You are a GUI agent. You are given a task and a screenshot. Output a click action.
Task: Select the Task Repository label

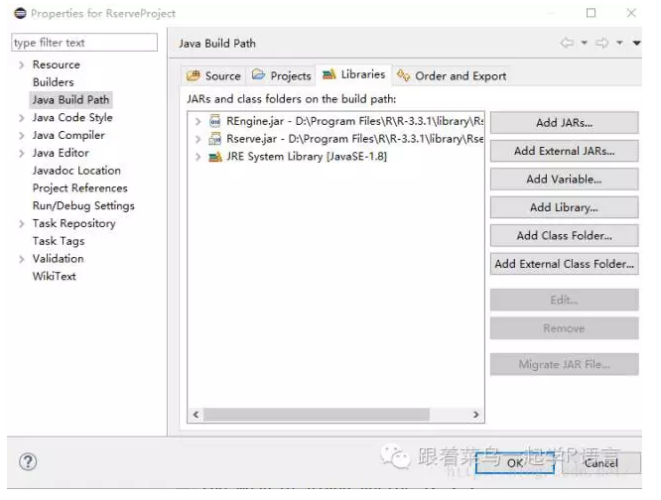point(74,223)
